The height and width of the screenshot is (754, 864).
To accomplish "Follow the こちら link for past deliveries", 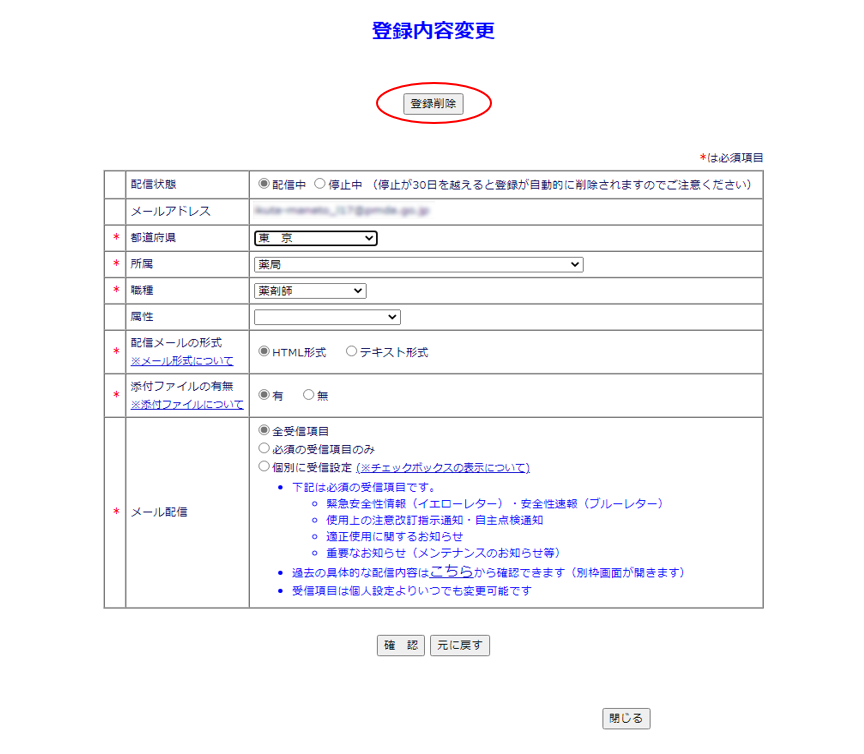I will pyautogui.click(x=451, y=572).
